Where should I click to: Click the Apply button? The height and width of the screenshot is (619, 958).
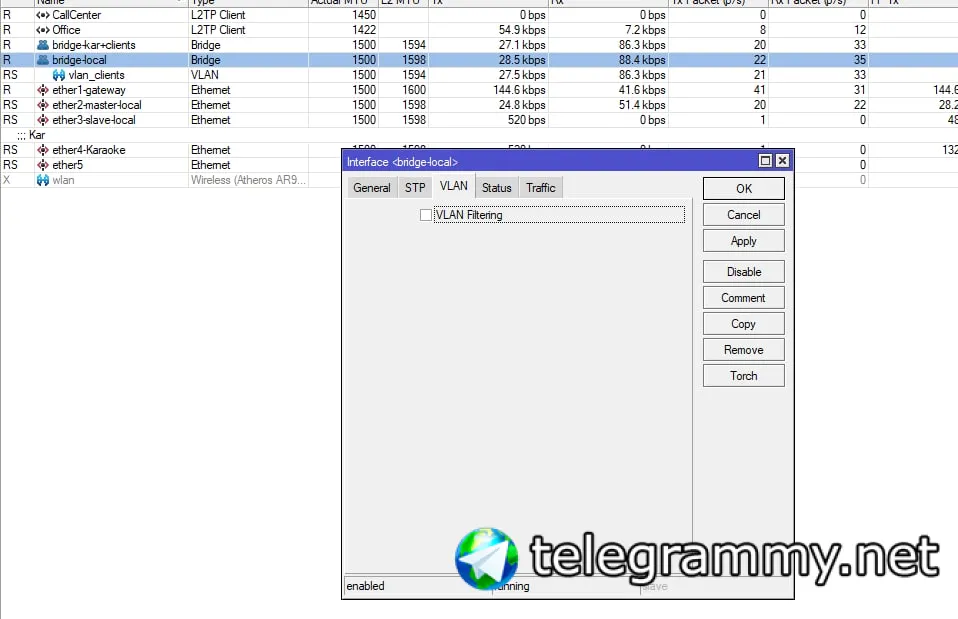(744, 241)
